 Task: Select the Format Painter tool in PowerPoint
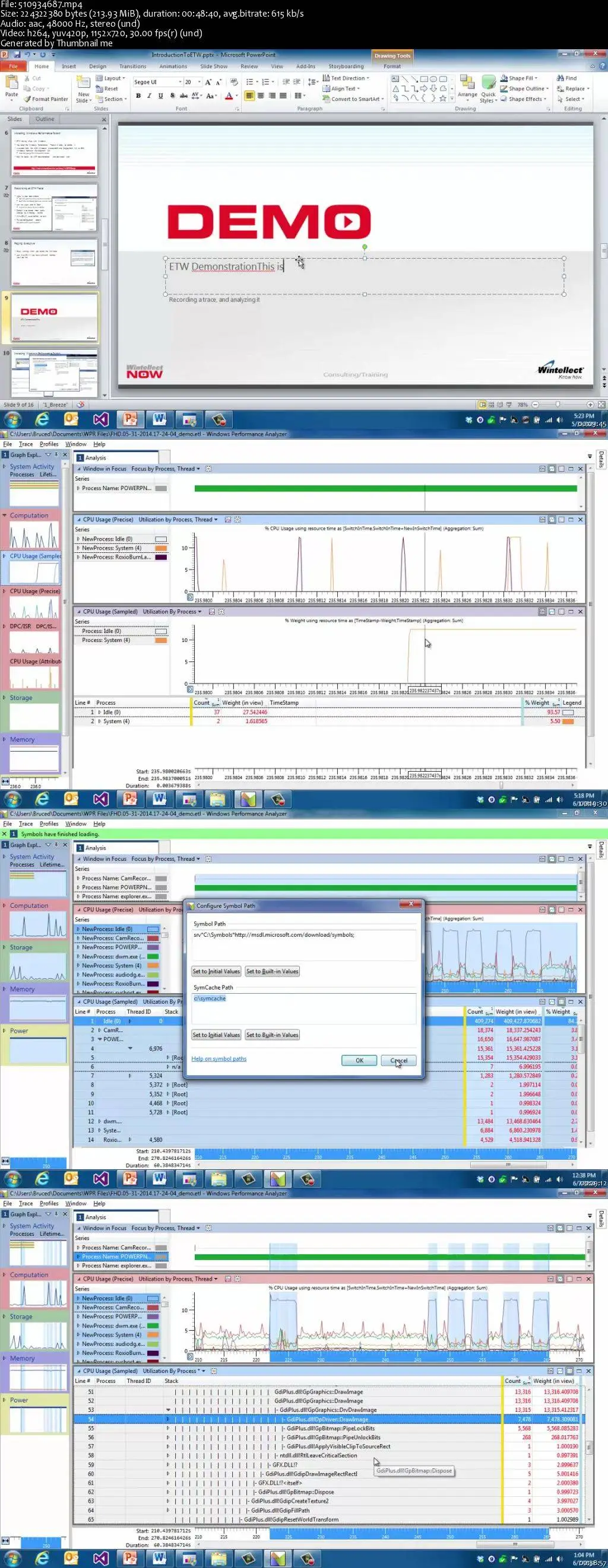click(x=46, y=98)
